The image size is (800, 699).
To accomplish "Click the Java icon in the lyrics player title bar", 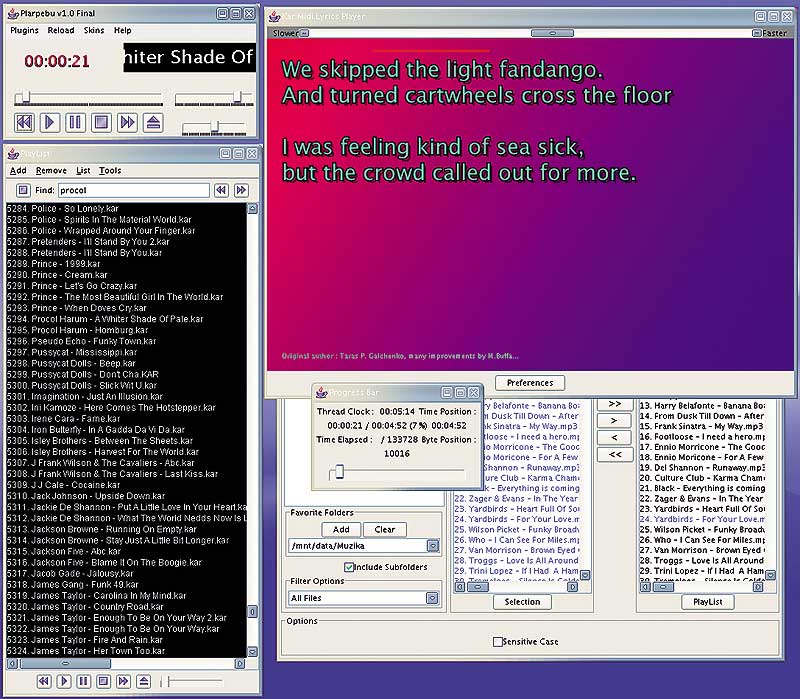I will (x=274, y=16).
